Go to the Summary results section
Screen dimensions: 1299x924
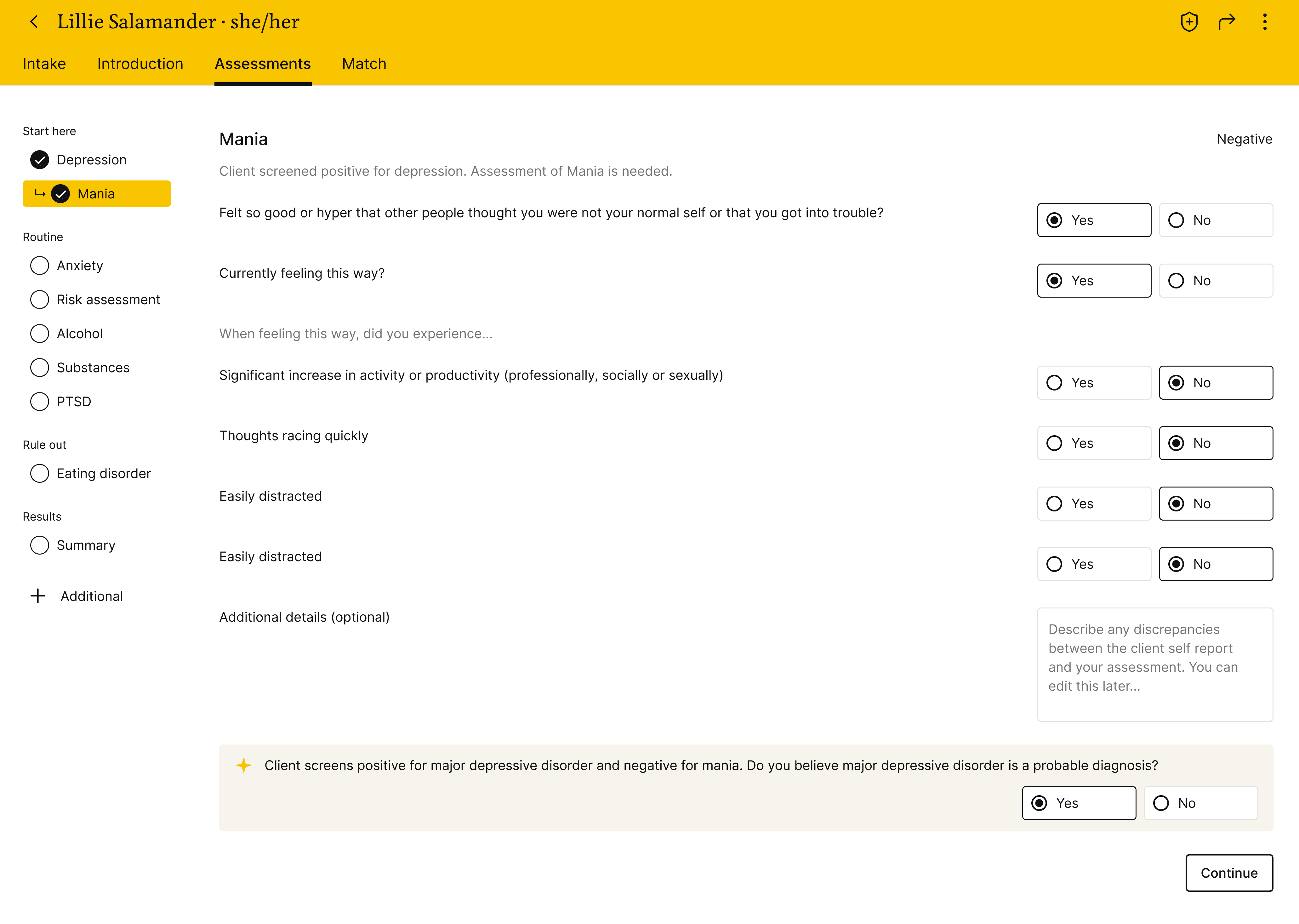click(85, 545)
